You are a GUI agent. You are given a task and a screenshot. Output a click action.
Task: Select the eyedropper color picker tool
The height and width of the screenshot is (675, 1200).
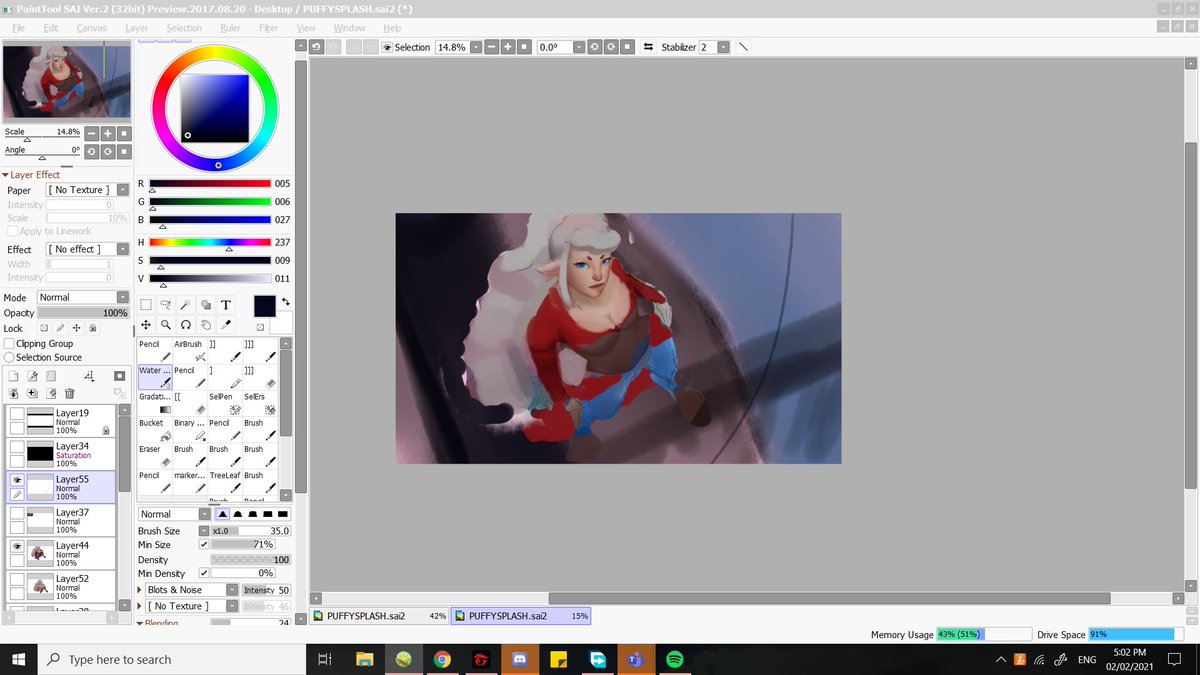(226, 325)
